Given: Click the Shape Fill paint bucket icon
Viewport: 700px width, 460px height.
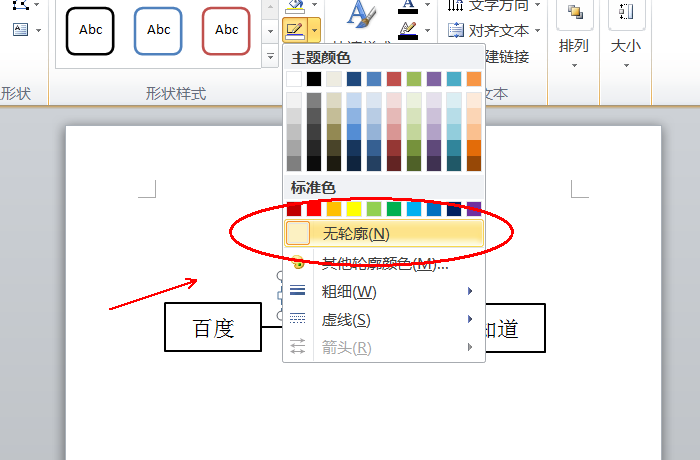Looking at the screenshot, I should click(x=295, y=5).
